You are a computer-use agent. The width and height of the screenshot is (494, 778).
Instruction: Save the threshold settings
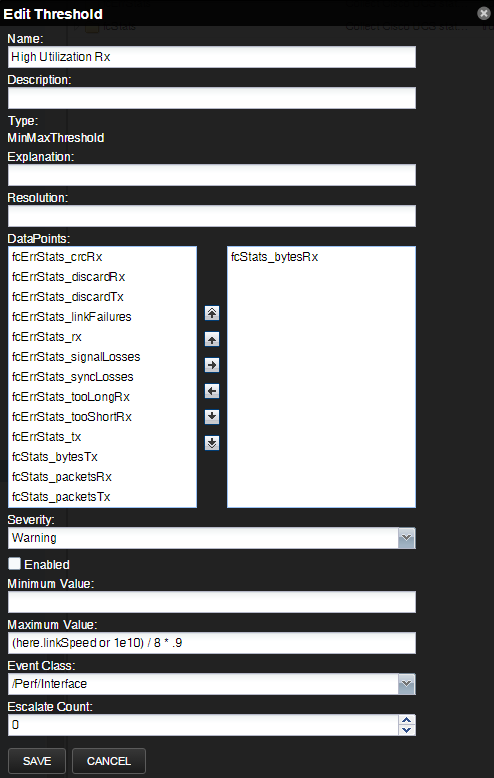[37, 761]
